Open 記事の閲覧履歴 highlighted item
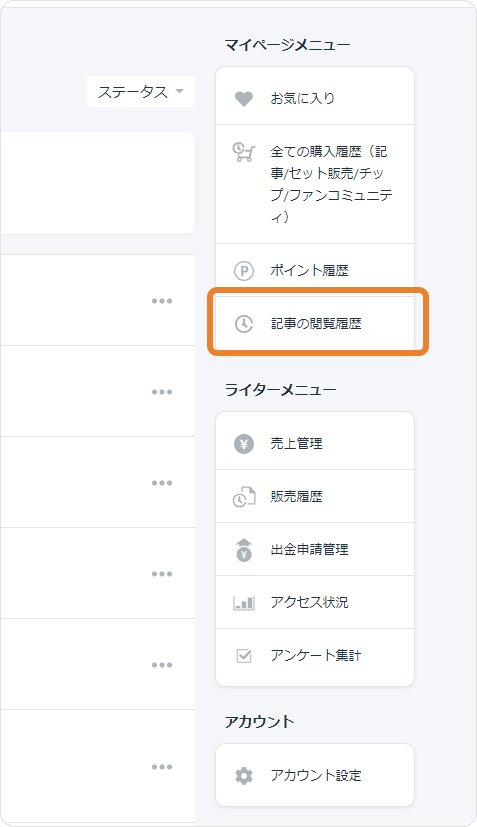The image size is (477, 827). (315, 323)
